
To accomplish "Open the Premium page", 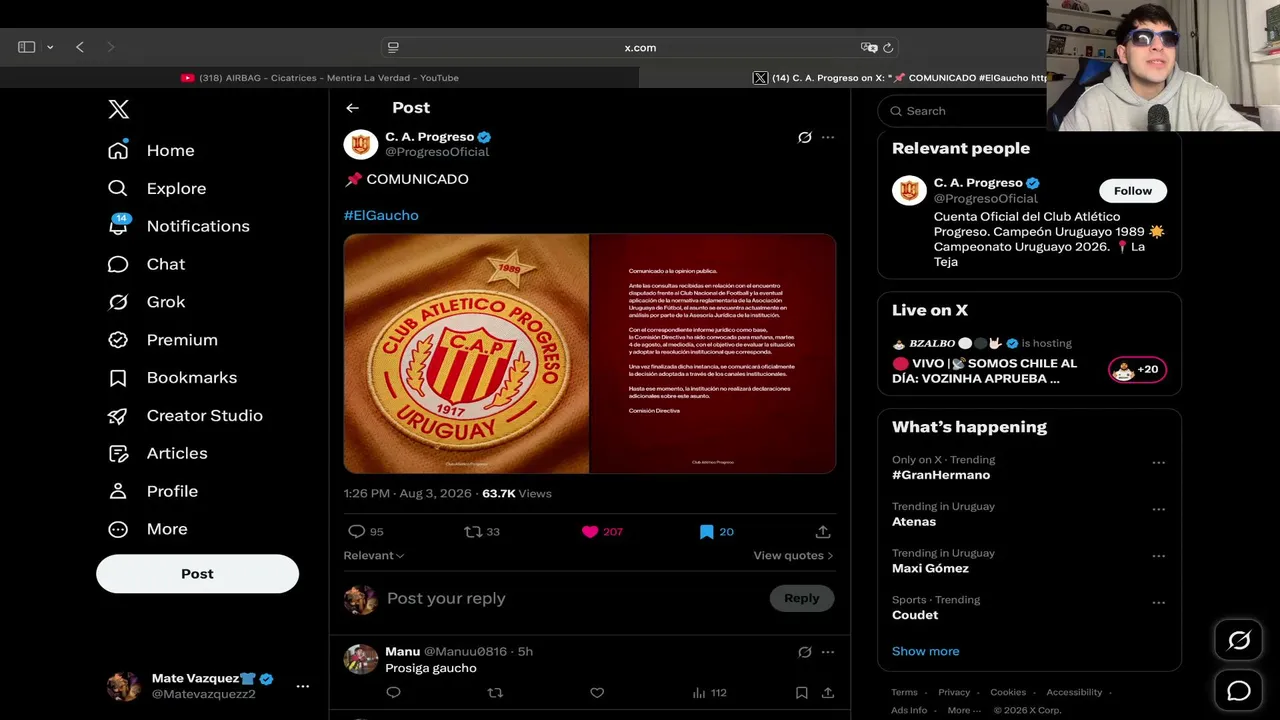I will pyautogui.click(x=162, y=340).
